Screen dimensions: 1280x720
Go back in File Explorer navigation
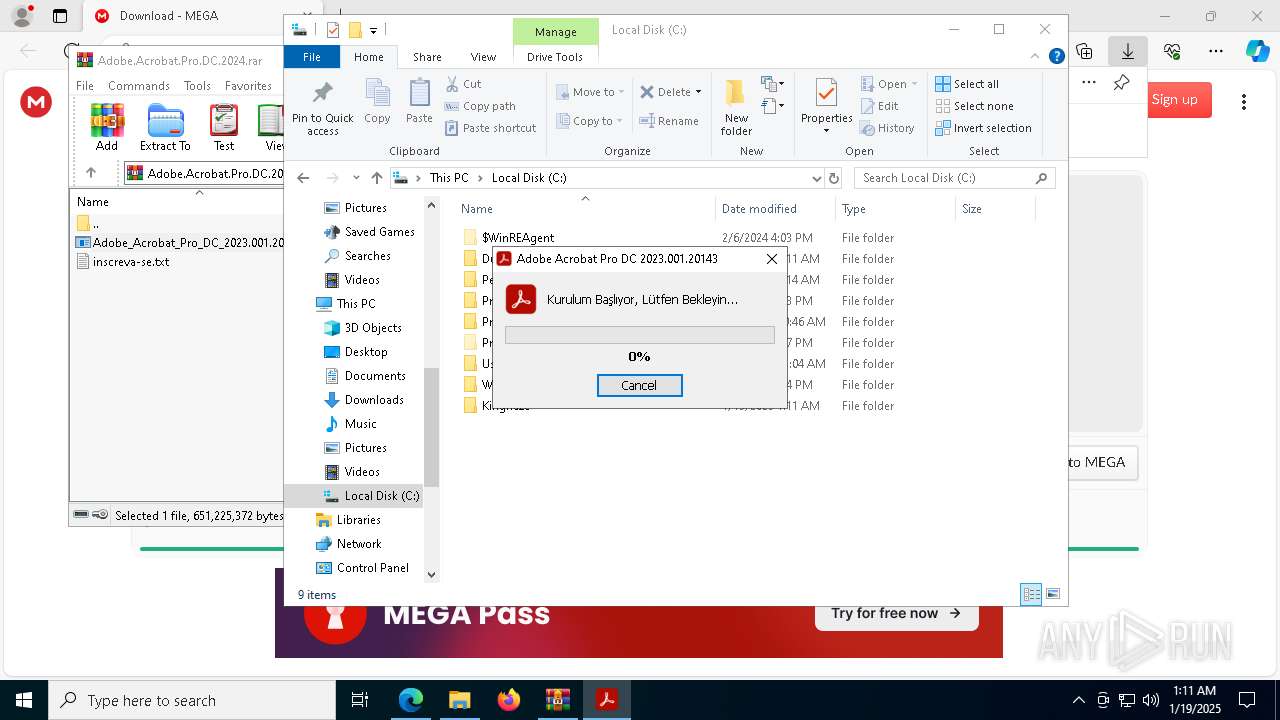[x=303, y=178]
